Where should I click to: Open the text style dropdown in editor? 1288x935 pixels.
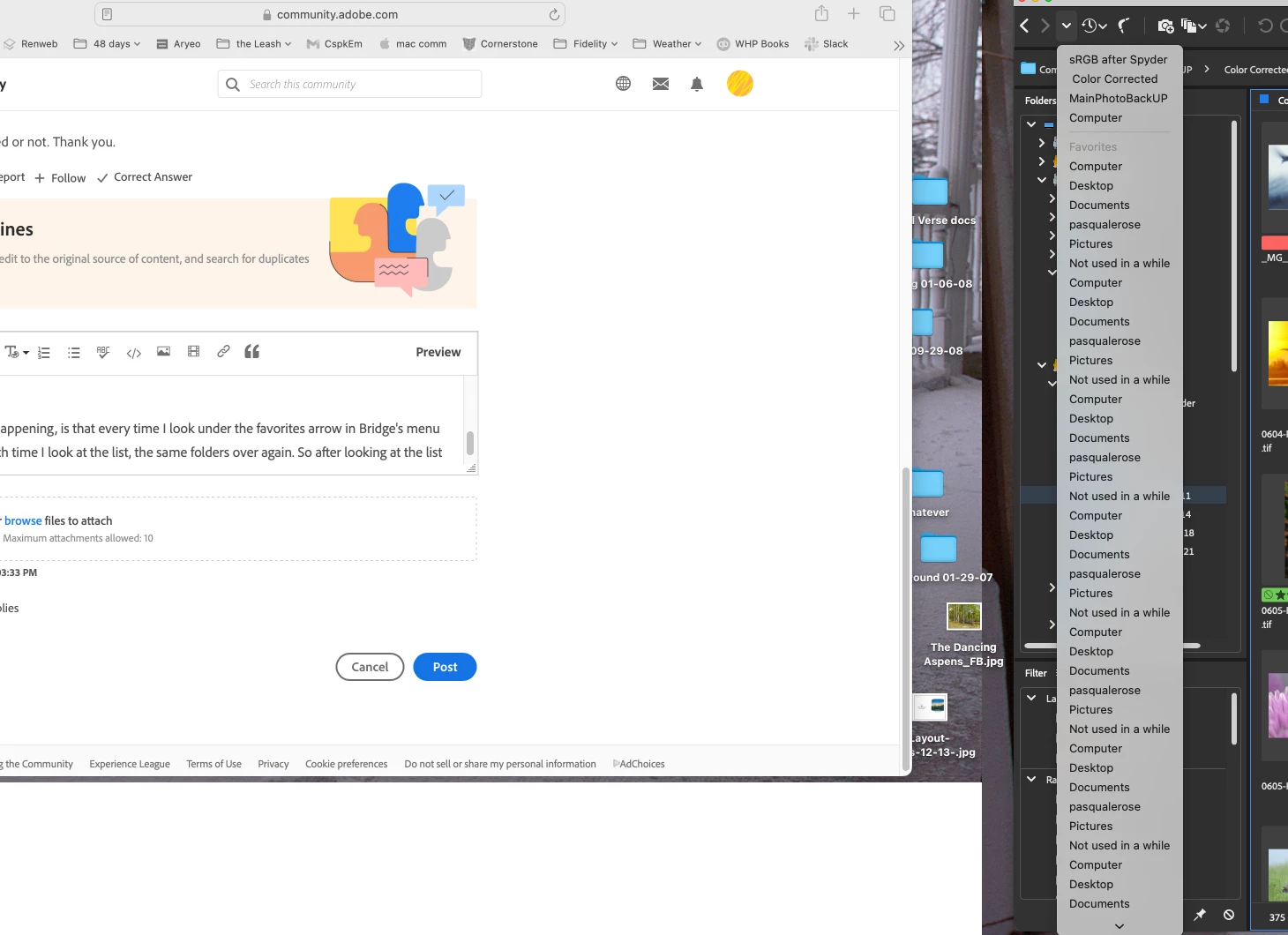[17, 352]
